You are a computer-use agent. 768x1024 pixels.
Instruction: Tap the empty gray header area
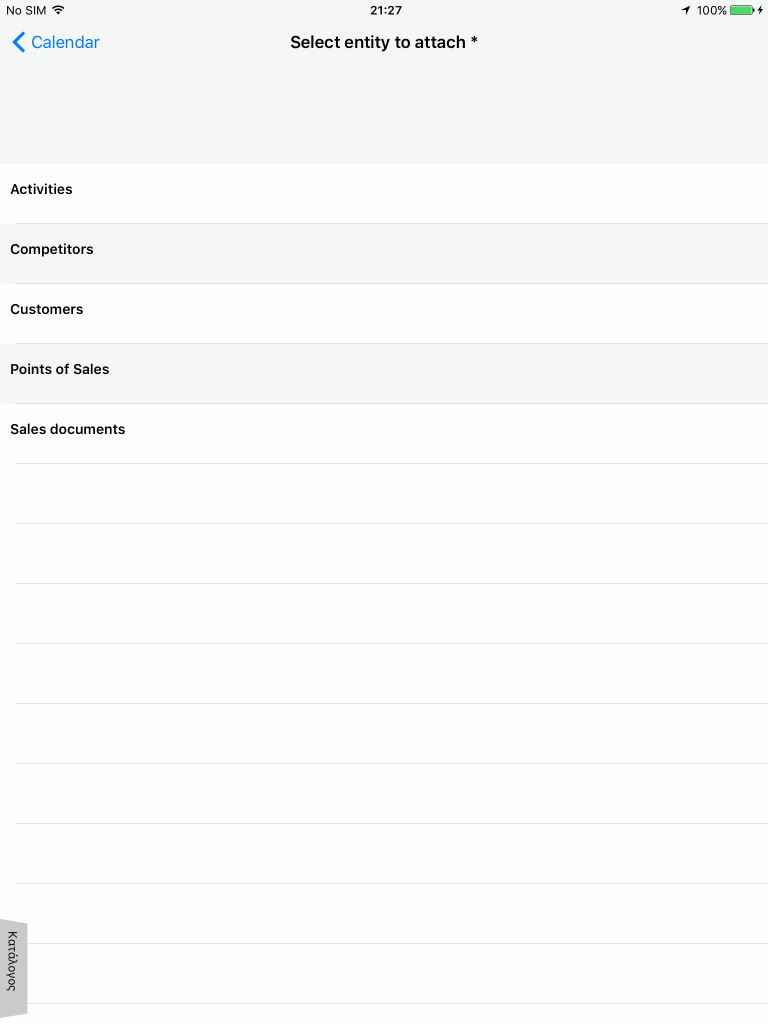pos(384,111)
